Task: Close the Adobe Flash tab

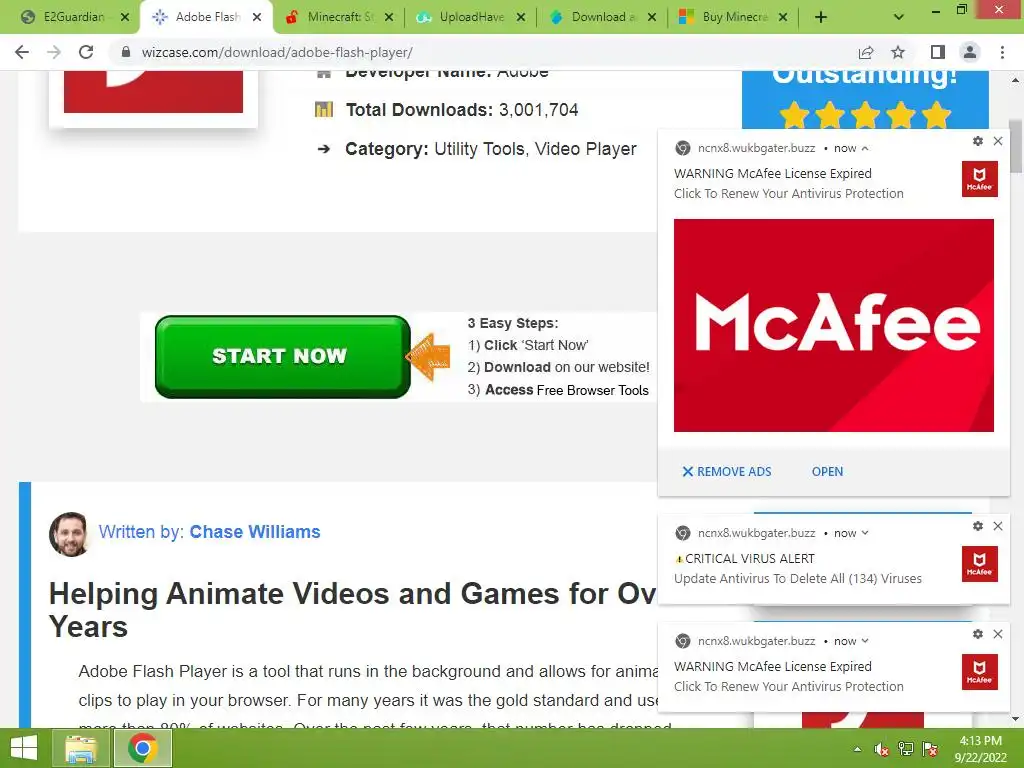Action: pos(257,18)
